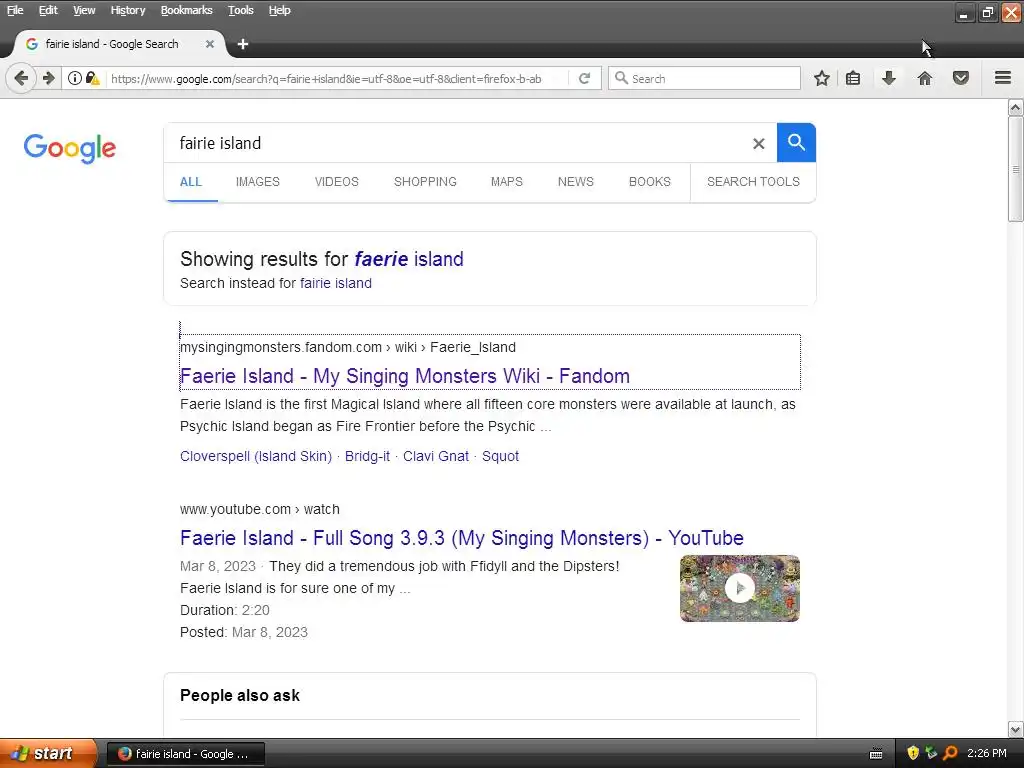This screenshot has height=768, width=1024.
Task: Click the page scroll-up arrow
Action: [1016, 107]
